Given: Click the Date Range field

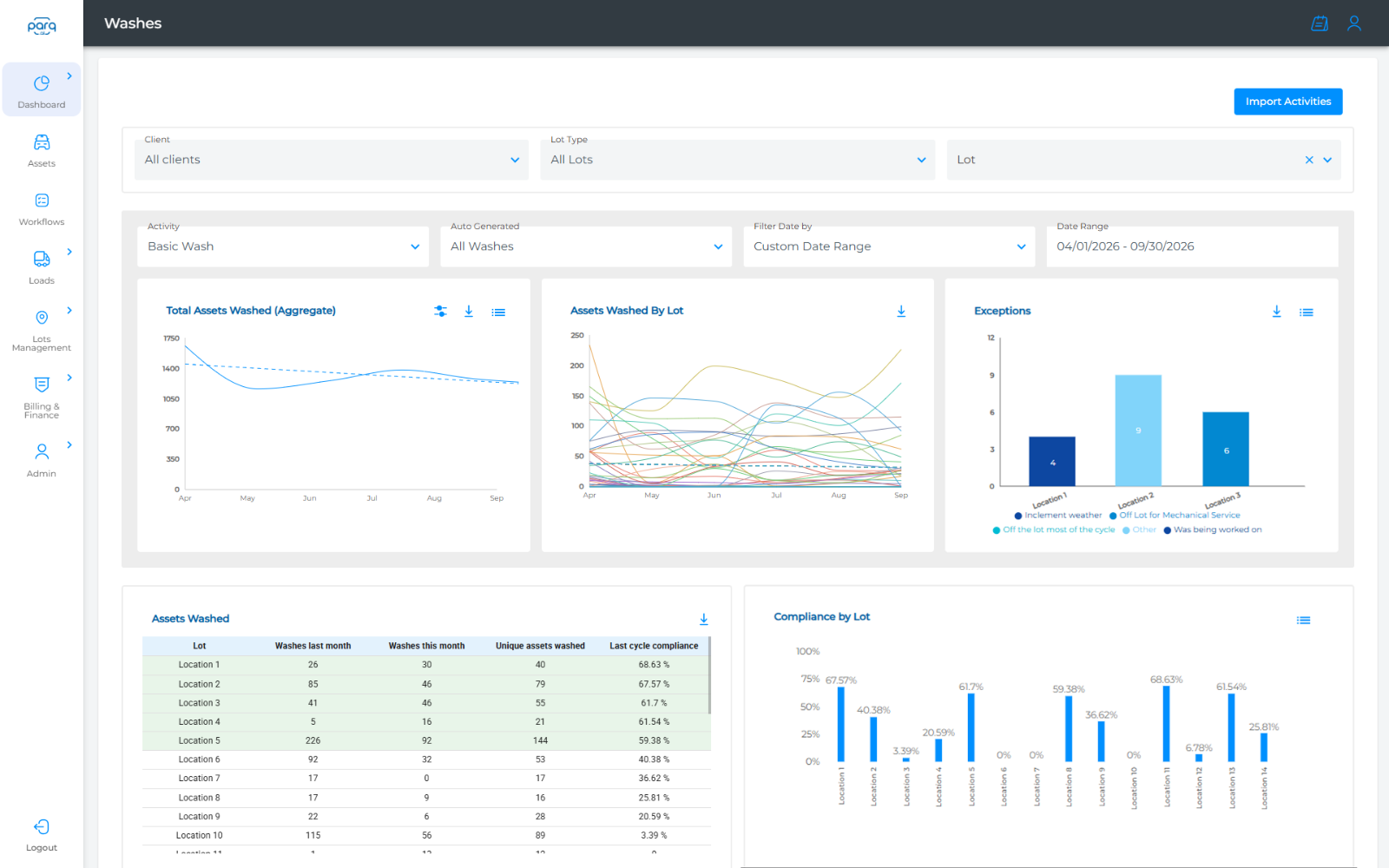Looking at the screenshot, I should pos(1192,247).
